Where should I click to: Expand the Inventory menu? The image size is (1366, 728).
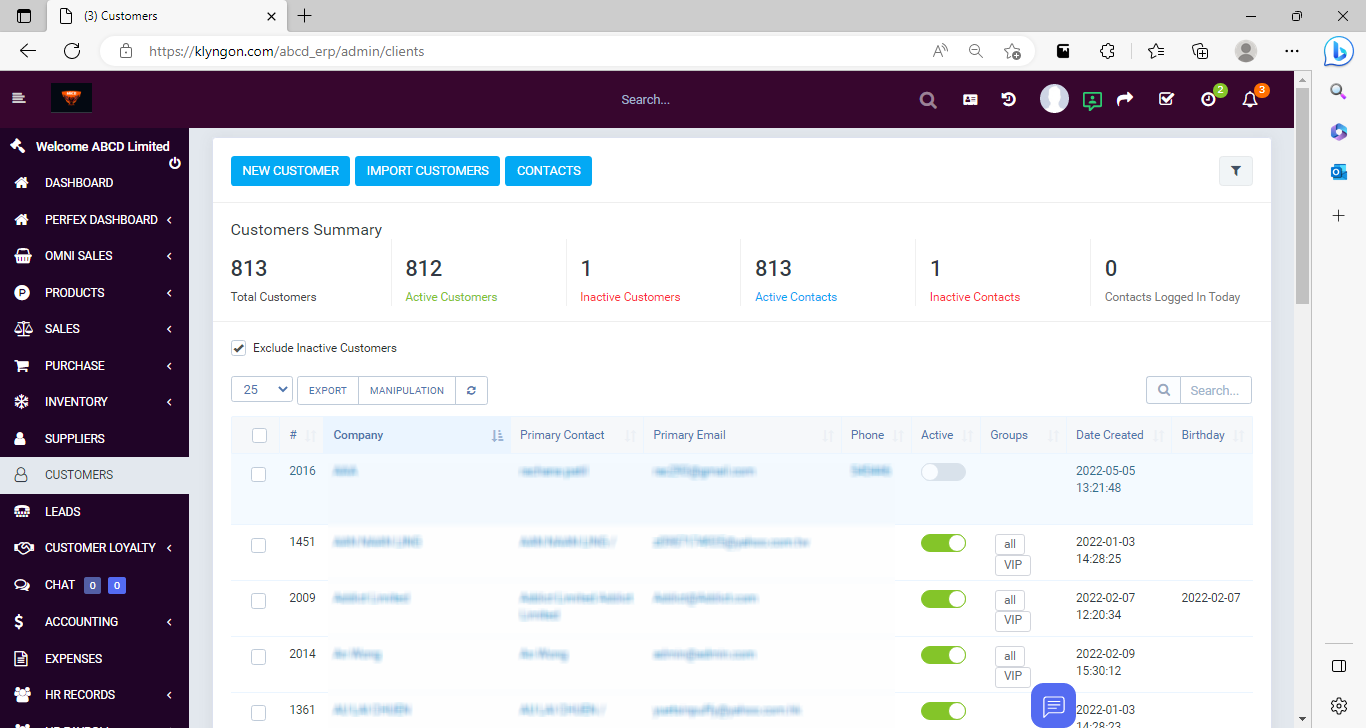click(x=94, y=402)
